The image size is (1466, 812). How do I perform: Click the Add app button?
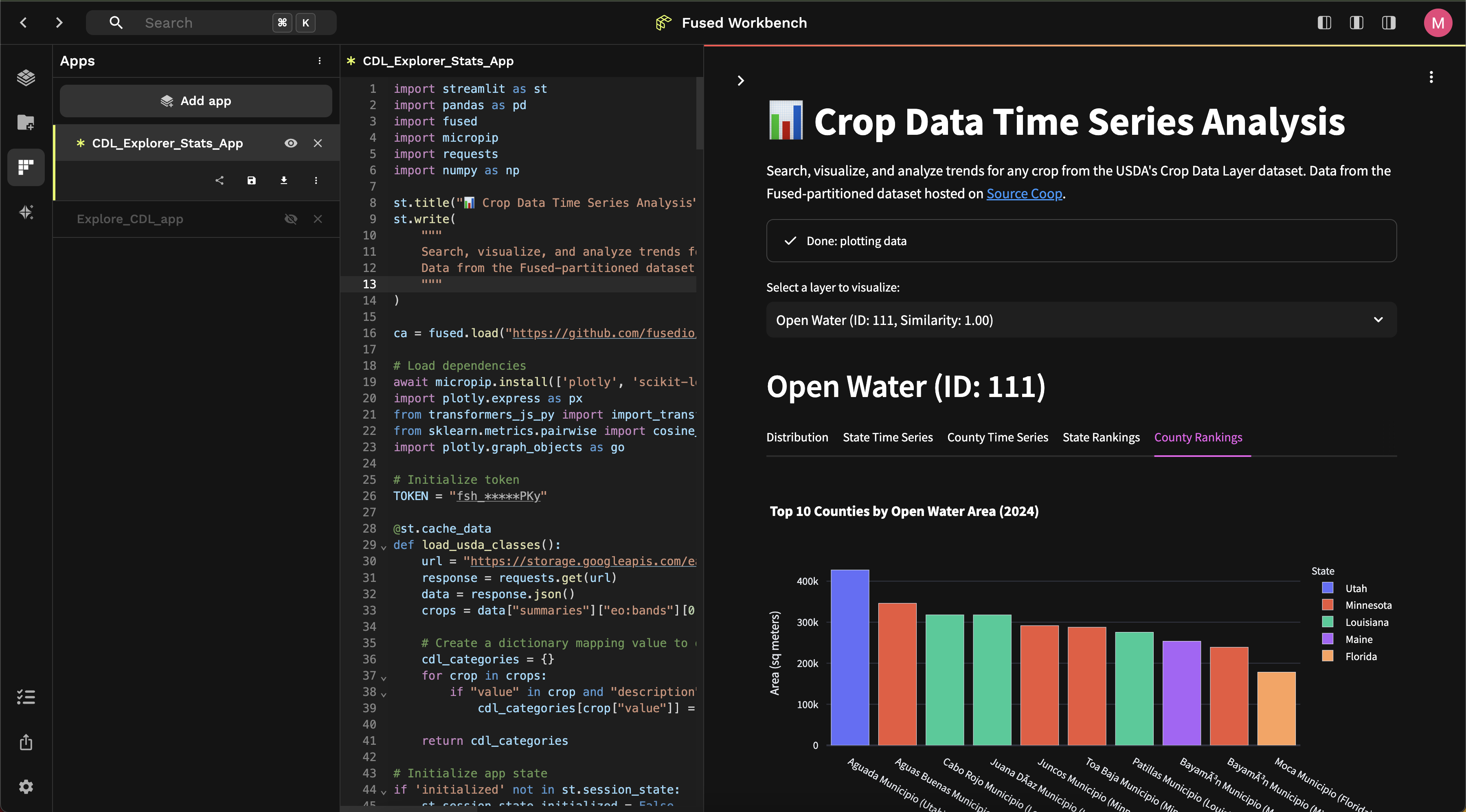[196, 101]
